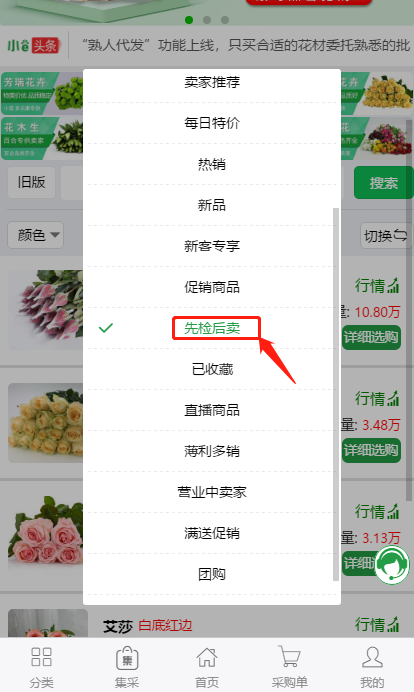
Task: Click the popup list scrollbar
Action: click(336, 394)
